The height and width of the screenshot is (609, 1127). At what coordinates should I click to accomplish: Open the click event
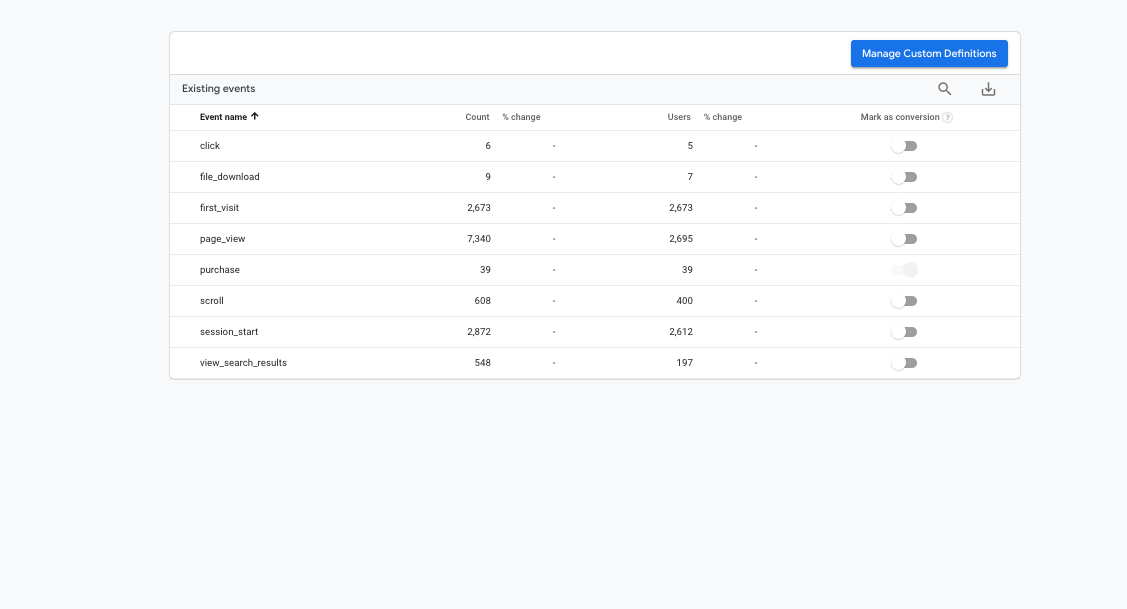210,146
